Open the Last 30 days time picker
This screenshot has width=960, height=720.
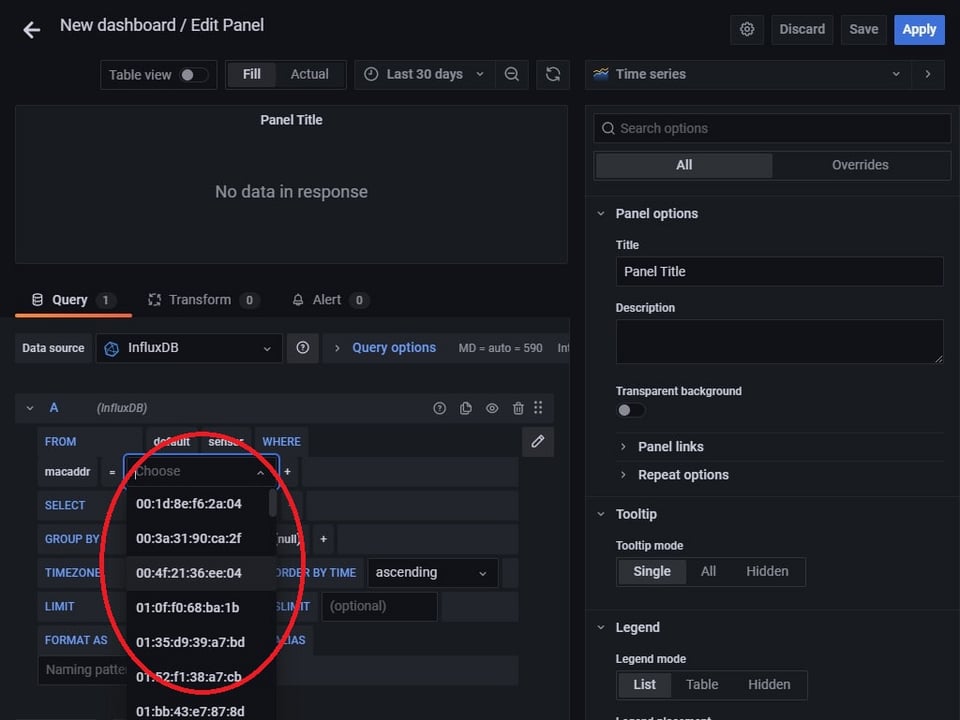424,74
